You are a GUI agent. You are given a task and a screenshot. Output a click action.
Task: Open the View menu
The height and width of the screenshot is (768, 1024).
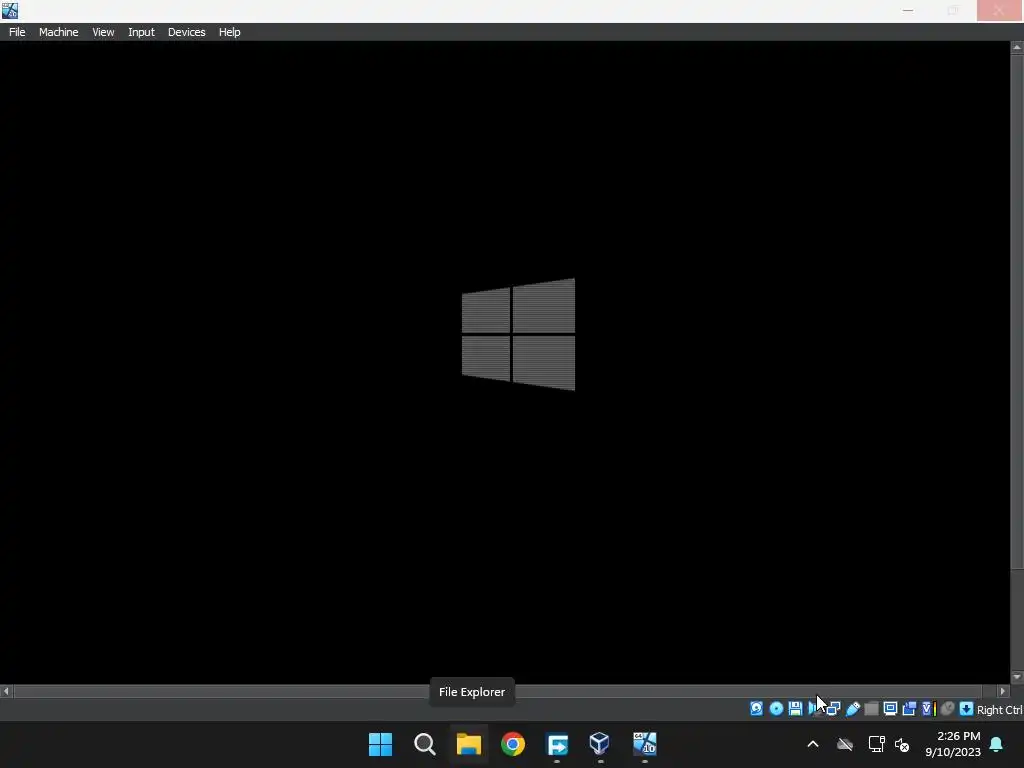[103, 32]
